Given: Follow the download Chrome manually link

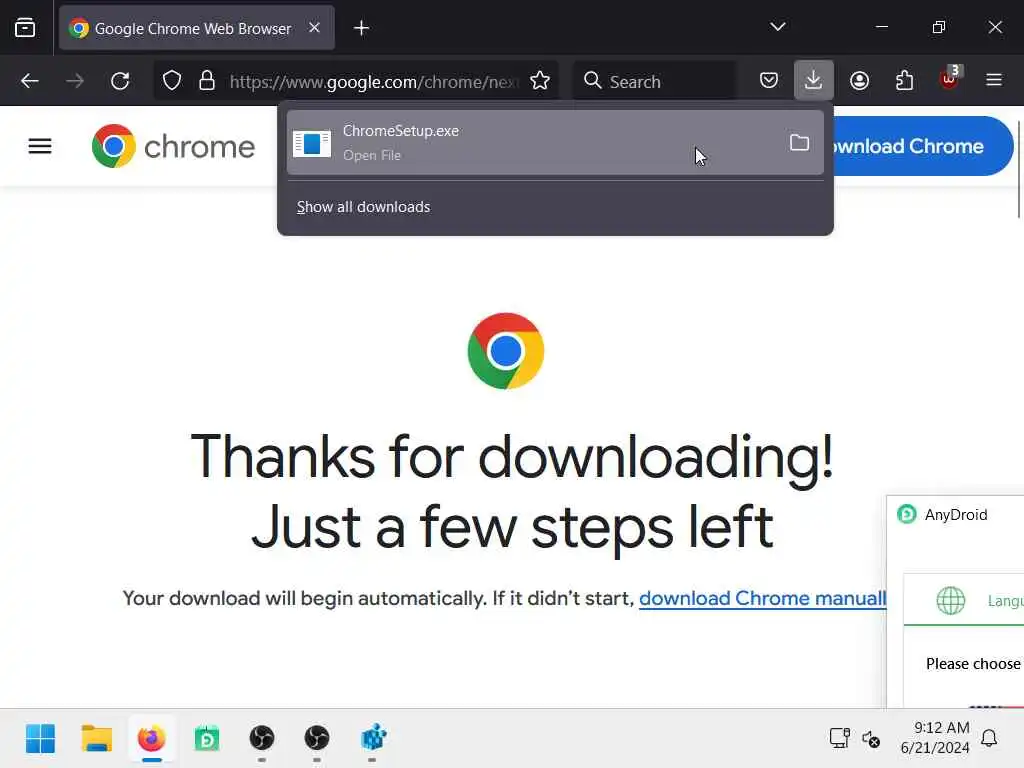Looking at the screenshot, I should (x=763, y=598).
